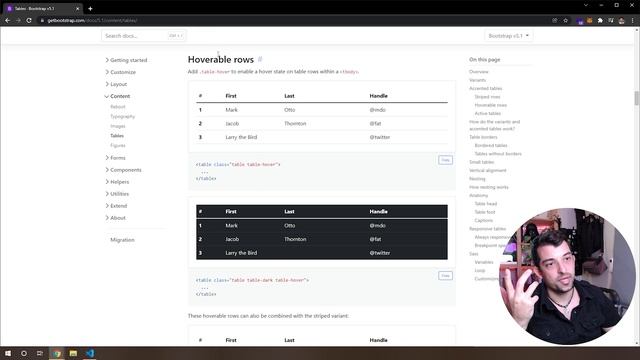Viewport: 640px width, 360px height.
Task: Jump to Bordered tables section
Action: point(491,145)
